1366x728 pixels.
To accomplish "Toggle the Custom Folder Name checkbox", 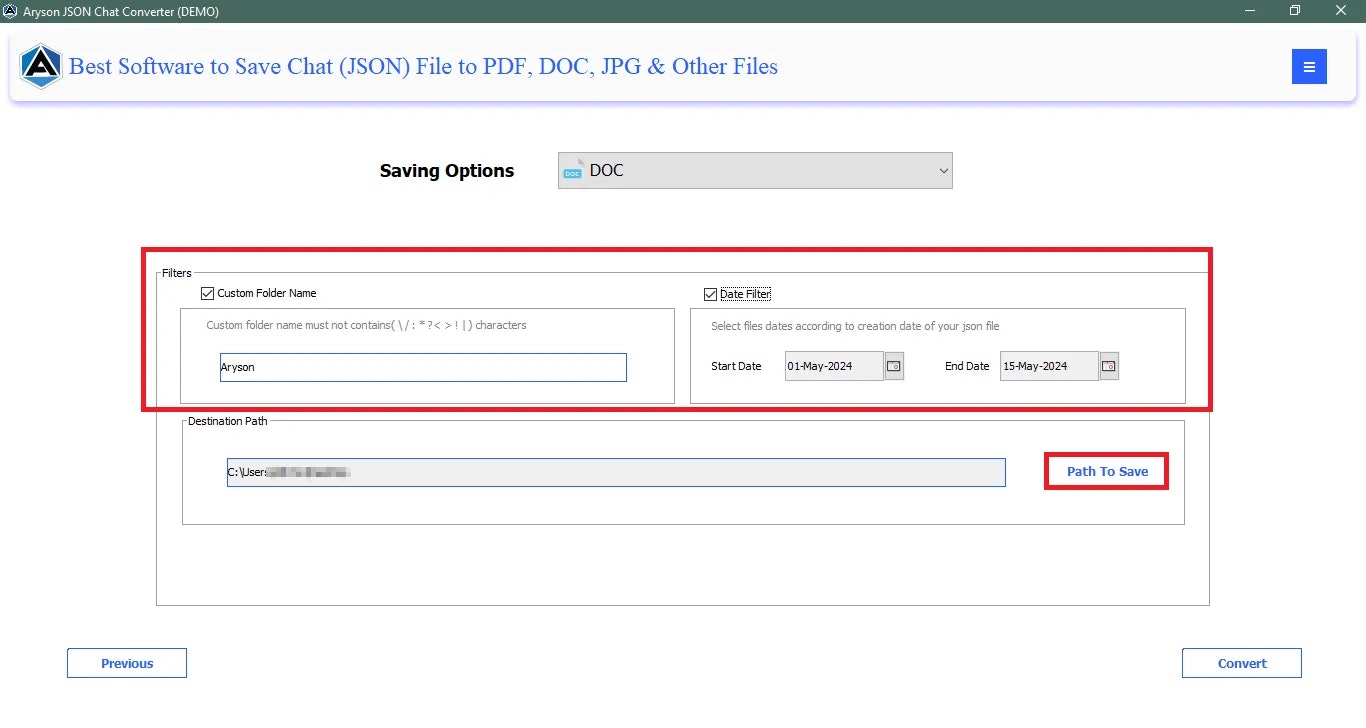I will (x=208, y=293).
